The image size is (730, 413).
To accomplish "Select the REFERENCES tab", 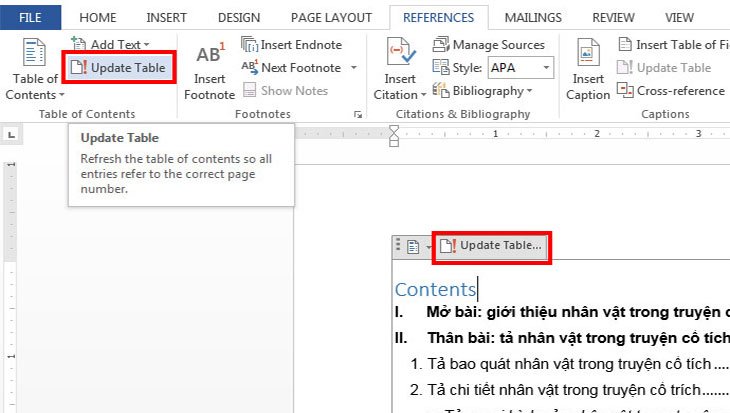I will pyautogui.click(x=439, y=18).
